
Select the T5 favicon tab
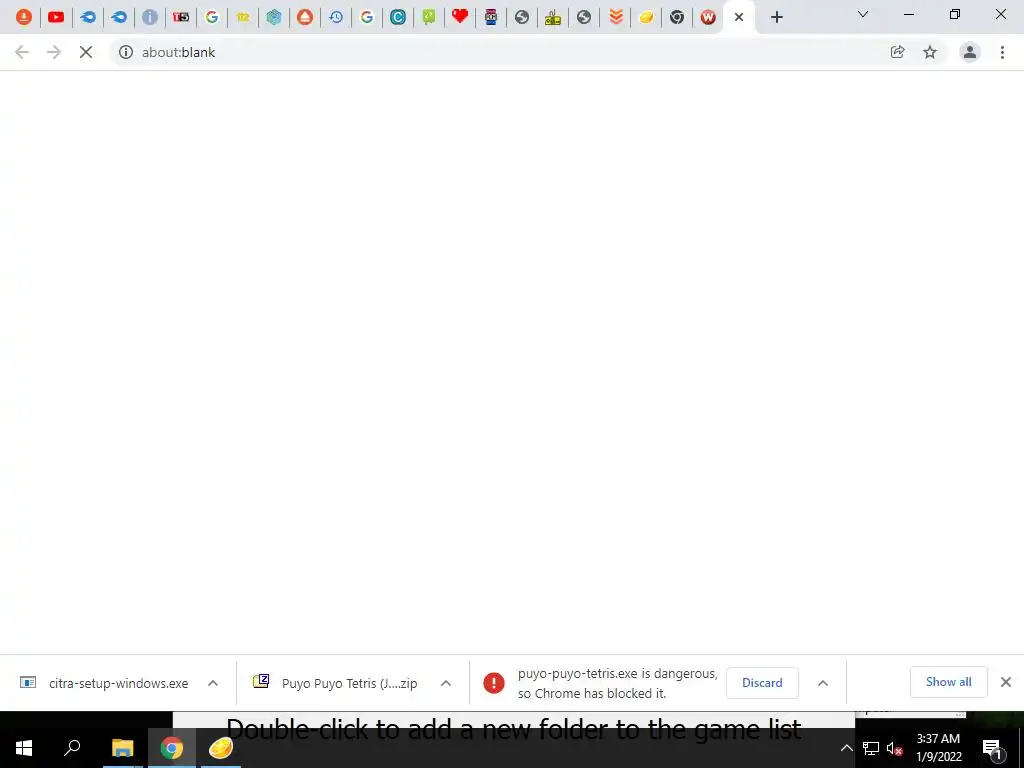point(181,17)
